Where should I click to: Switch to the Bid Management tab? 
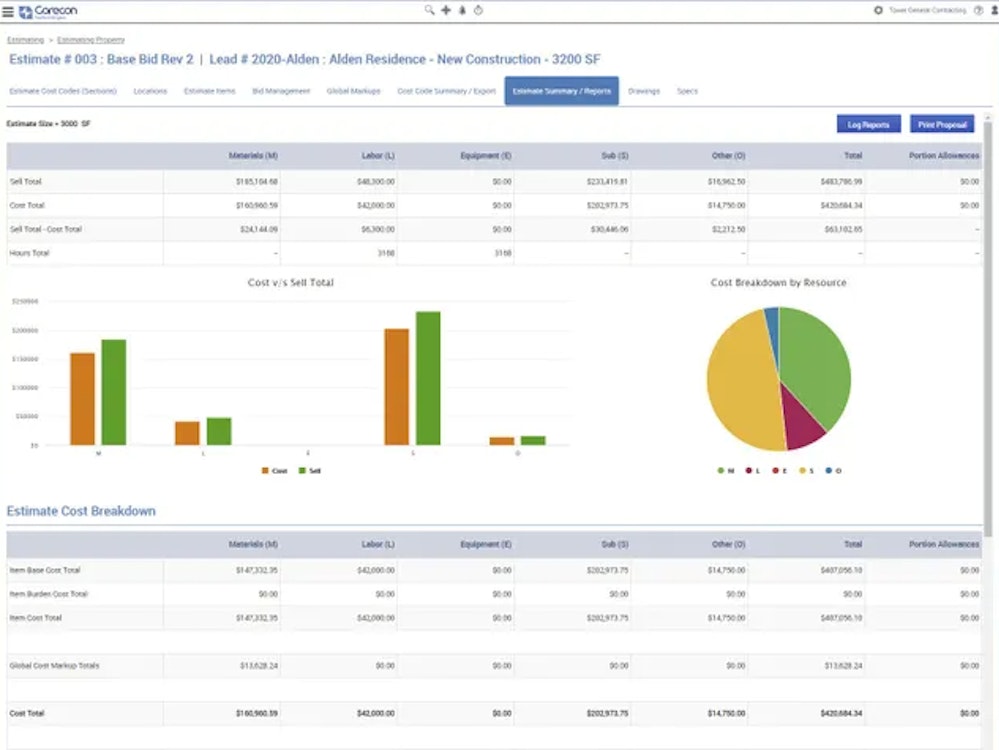281,91
